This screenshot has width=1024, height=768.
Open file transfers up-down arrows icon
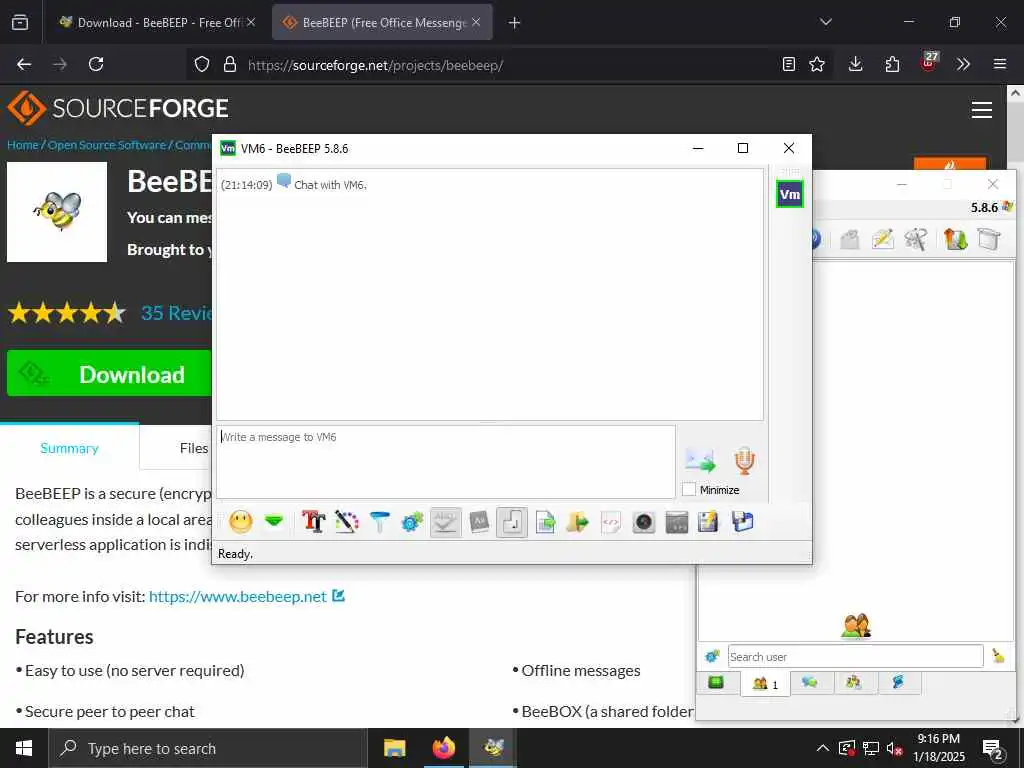955,239
